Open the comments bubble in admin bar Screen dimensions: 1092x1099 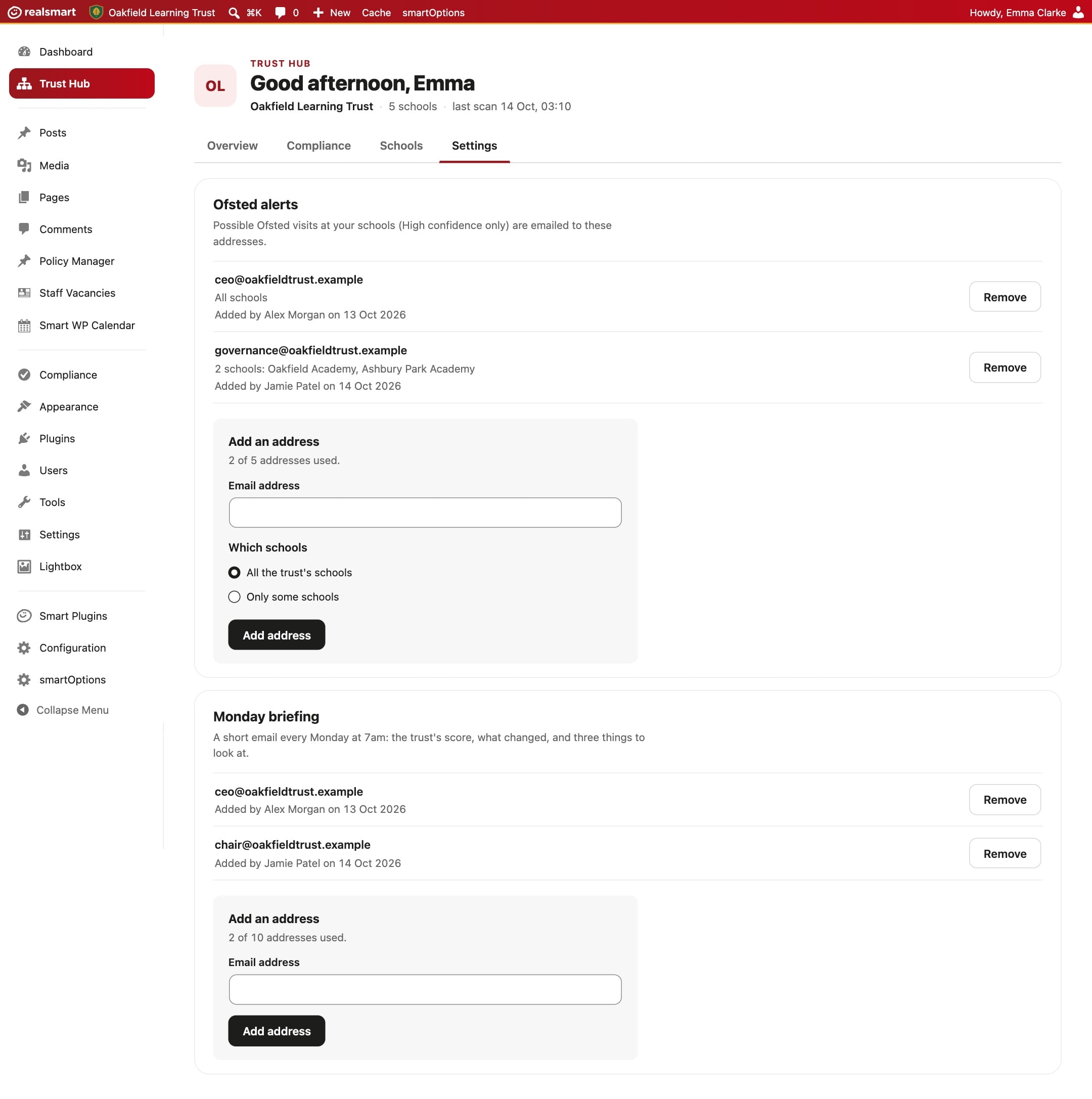(x=280, y=13)
